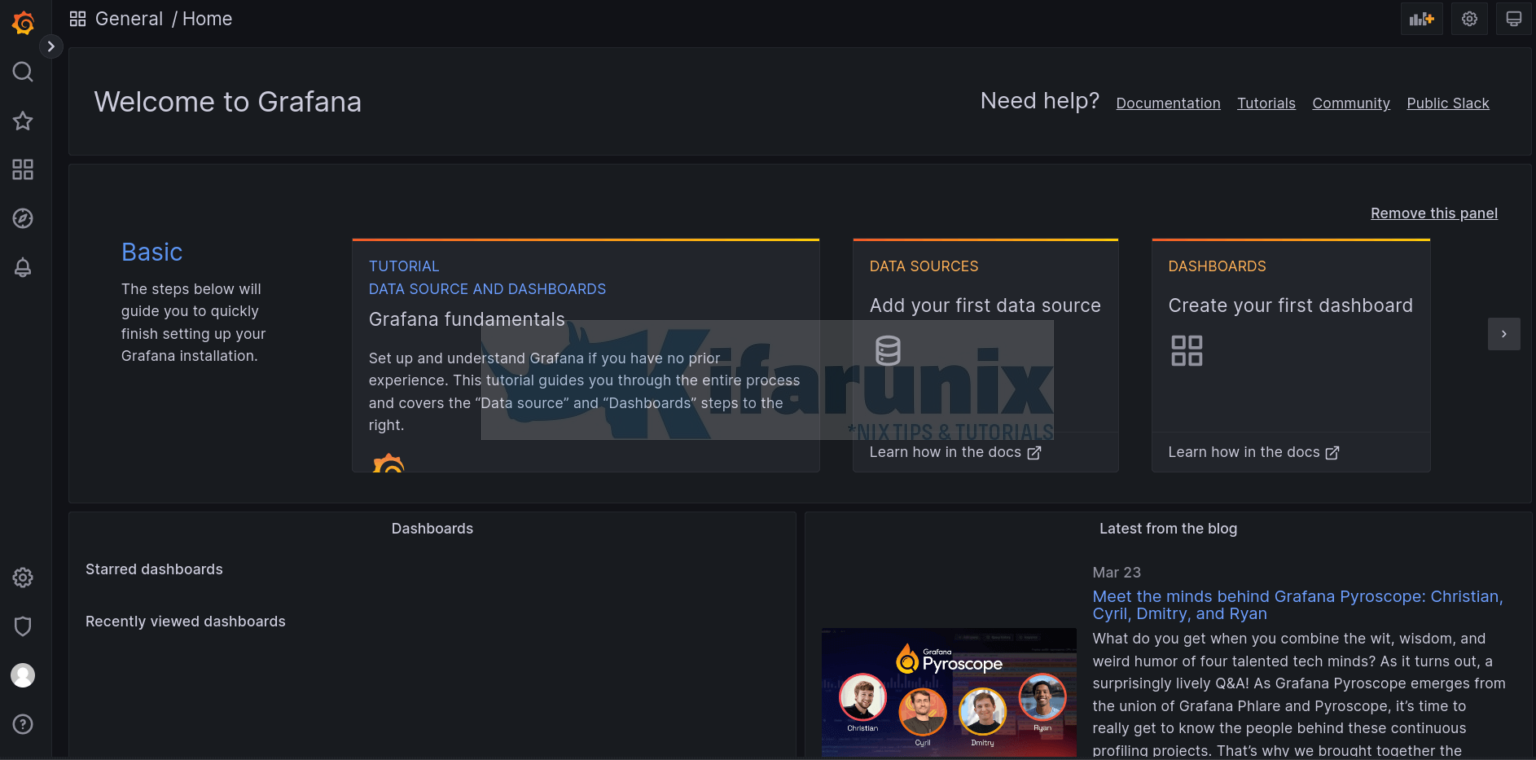Activate the TV view mode icon
The image size is (1536, 760).
point(1515,18)
